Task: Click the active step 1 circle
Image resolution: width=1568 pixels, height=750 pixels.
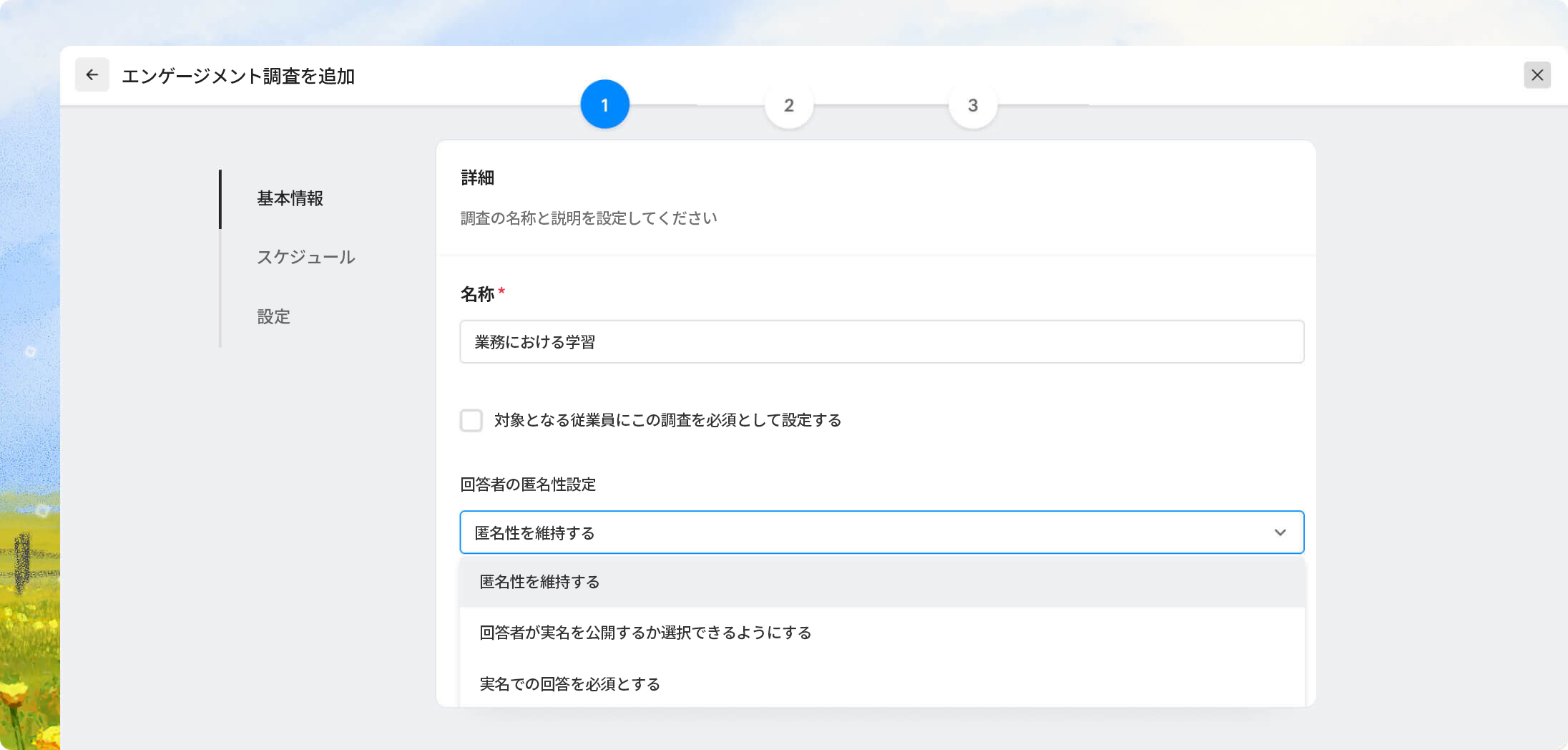Action: pyautogui.click(x=604, y=104)
